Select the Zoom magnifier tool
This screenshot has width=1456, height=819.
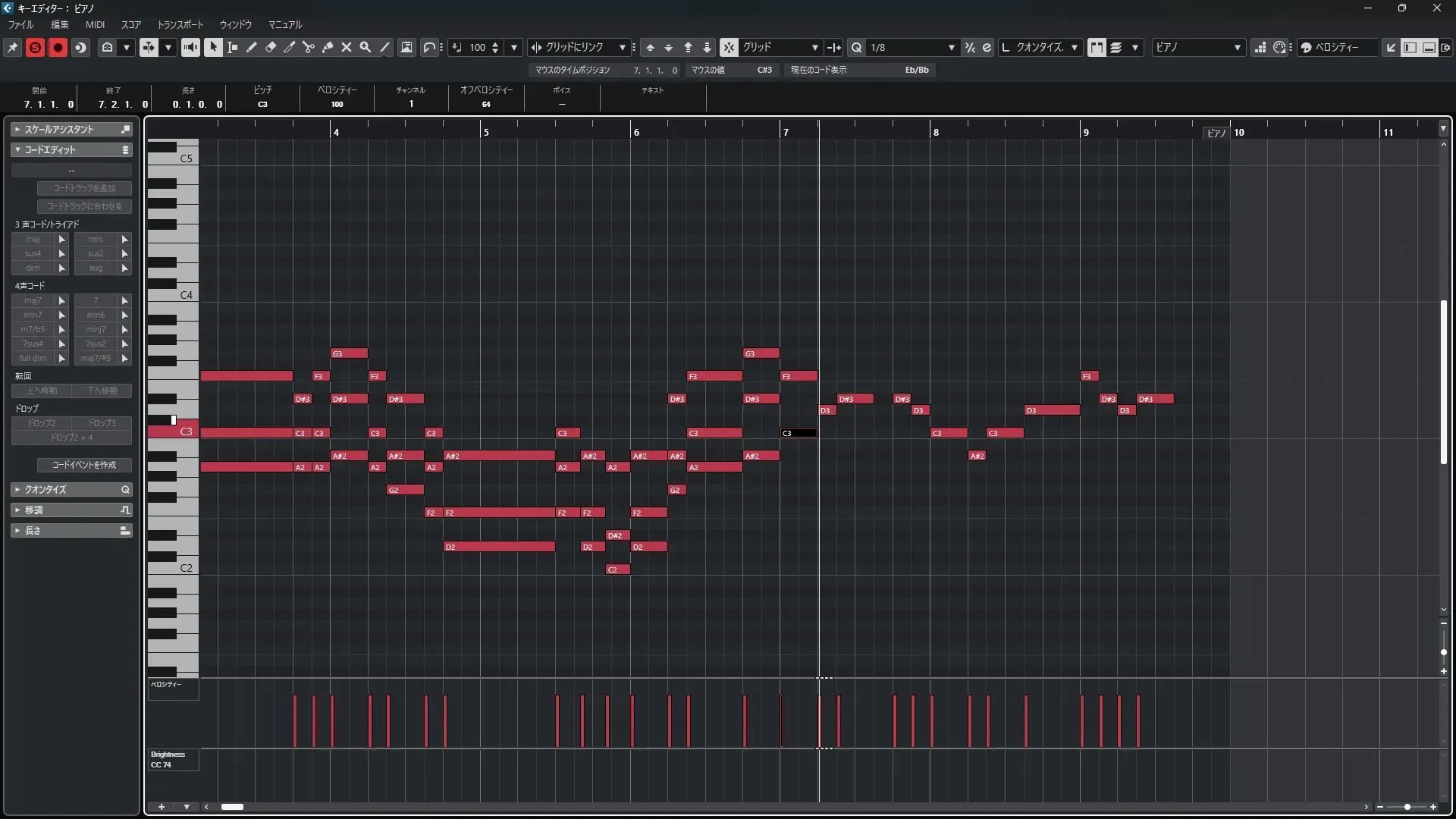click(x=366, y=47)
